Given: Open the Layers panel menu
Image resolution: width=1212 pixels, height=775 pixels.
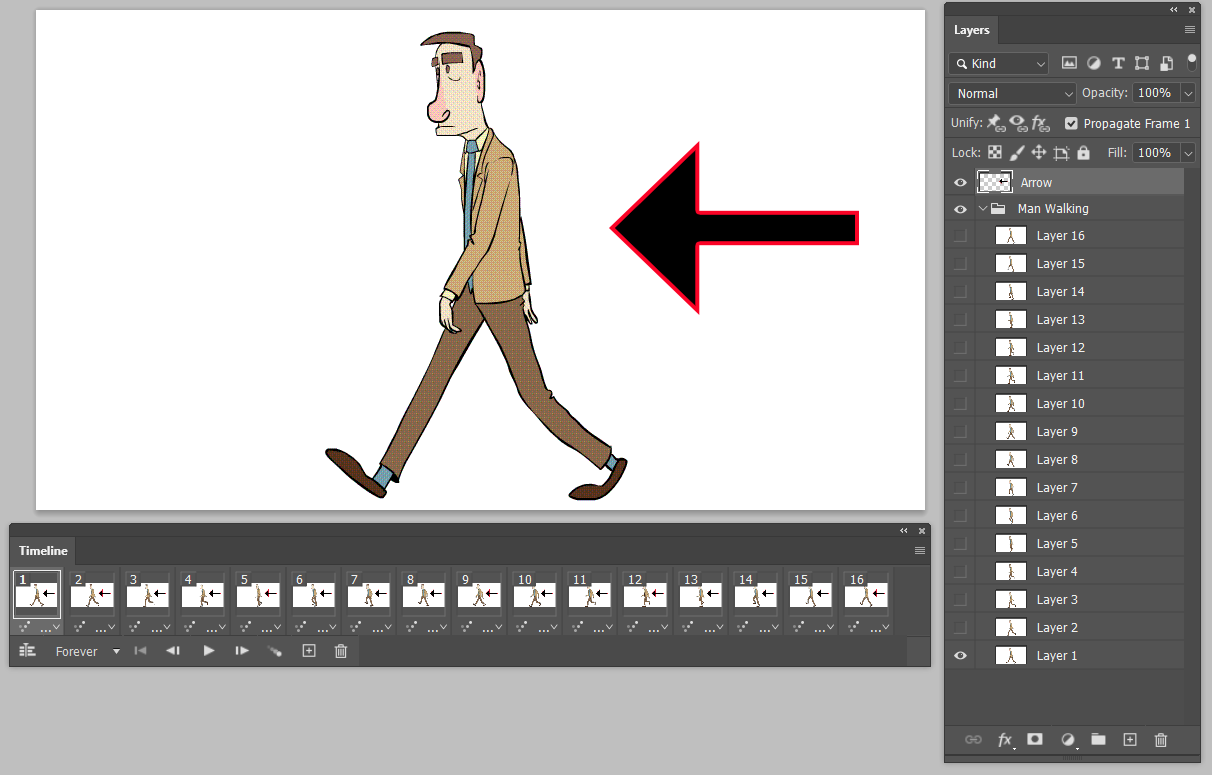Looking at the screenshot, I should pos(1189,29).
